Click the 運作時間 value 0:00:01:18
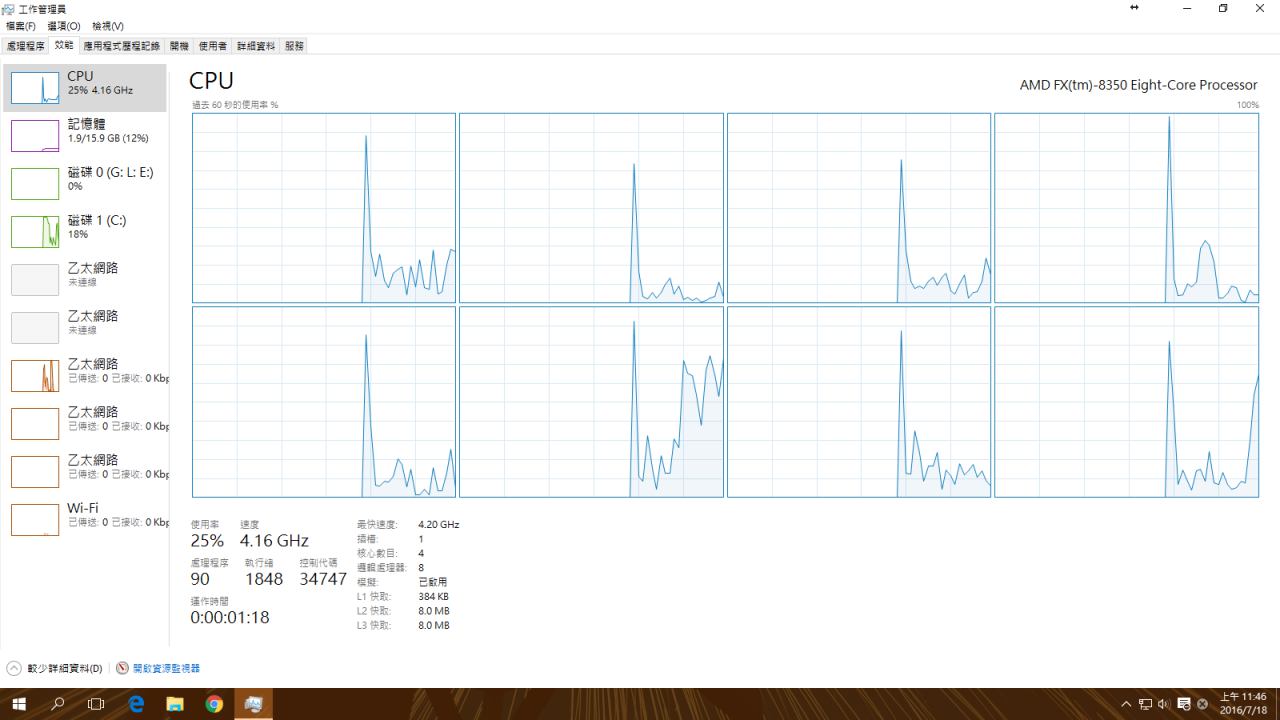The height and width of the screenshot is (720, 1280). coord(230,617)
